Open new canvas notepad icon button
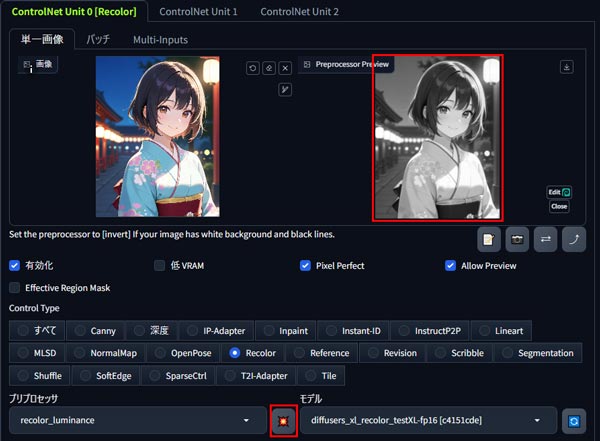 click(489, 239)
